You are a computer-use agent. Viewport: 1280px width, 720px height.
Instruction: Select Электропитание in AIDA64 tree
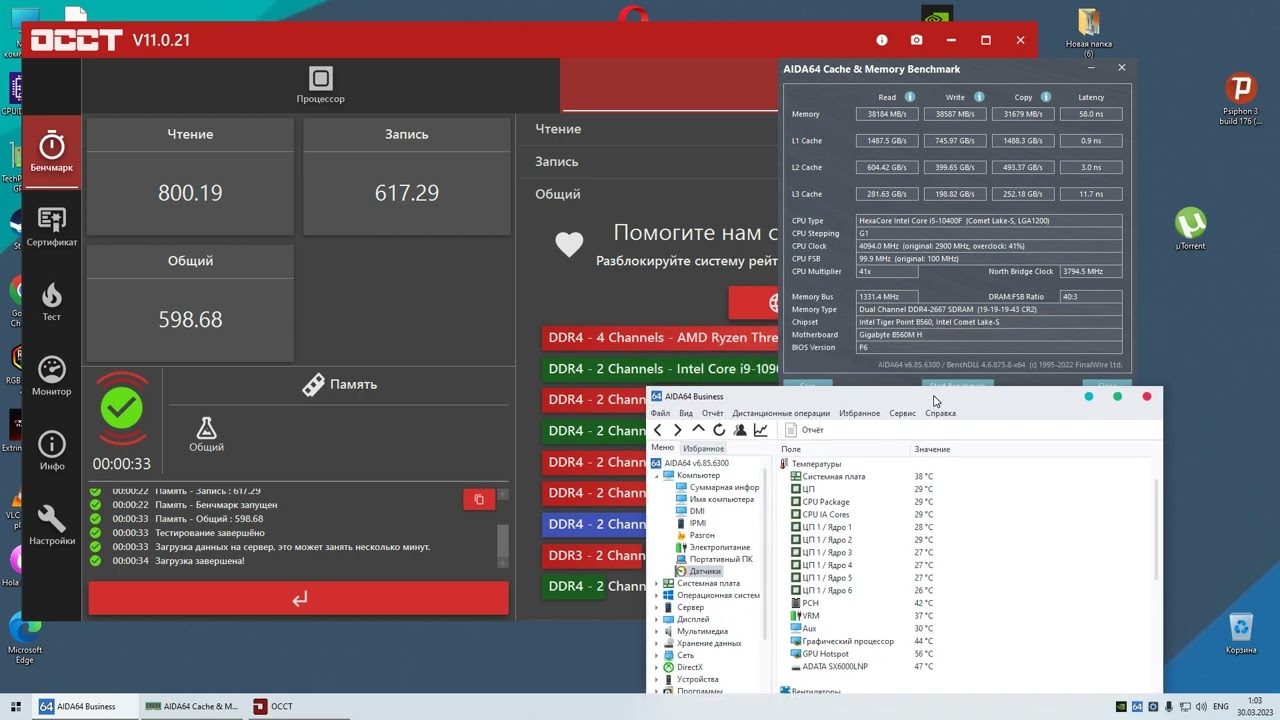pos(712,547)
